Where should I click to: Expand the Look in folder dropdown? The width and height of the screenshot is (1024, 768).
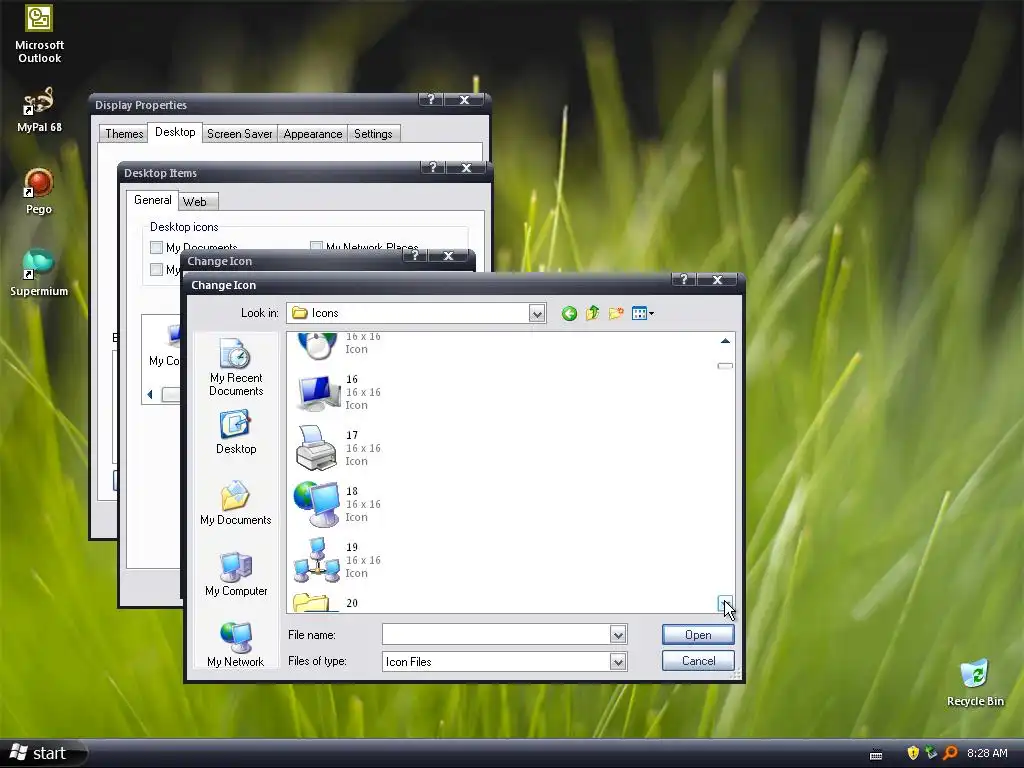coord(537,313)
